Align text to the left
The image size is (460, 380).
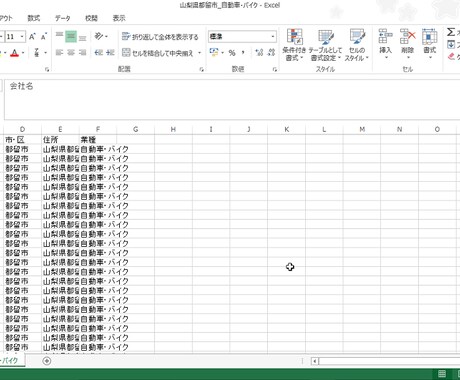pos(59,53)
